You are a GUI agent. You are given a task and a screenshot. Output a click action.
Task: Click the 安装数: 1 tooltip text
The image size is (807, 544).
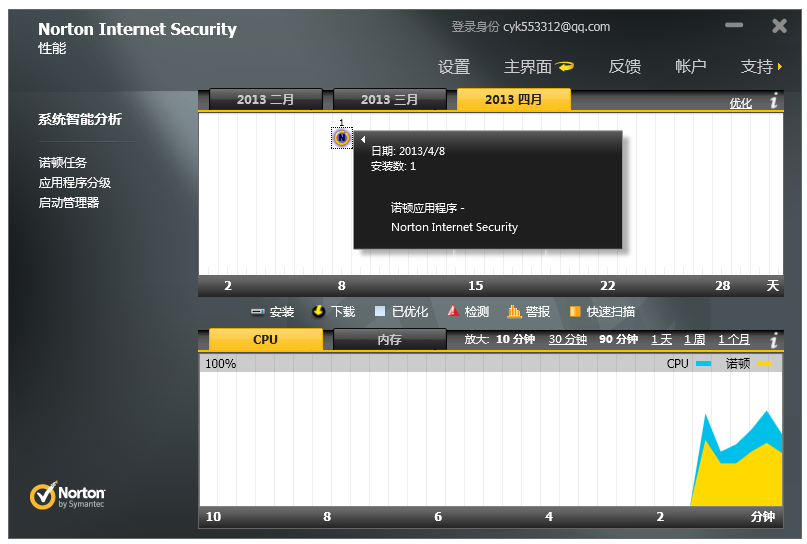(393, 166)
